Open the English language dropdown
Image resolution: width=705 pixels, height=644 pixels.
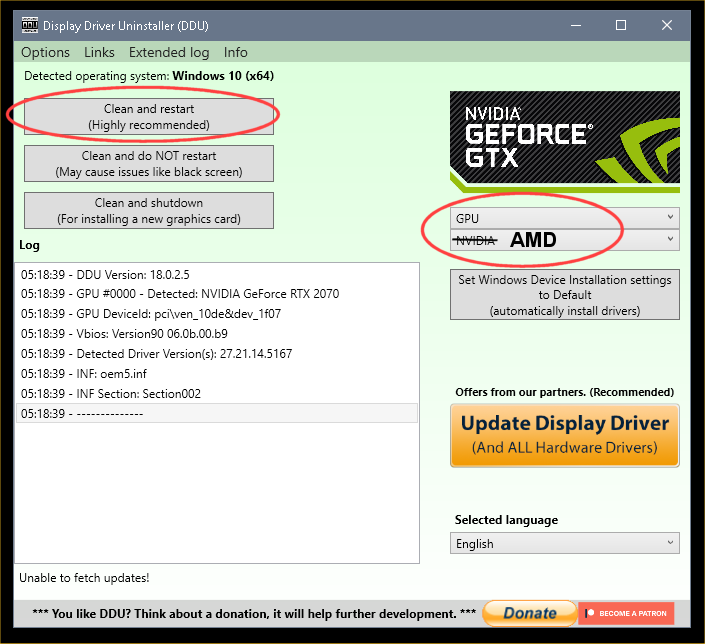point(565,543)
